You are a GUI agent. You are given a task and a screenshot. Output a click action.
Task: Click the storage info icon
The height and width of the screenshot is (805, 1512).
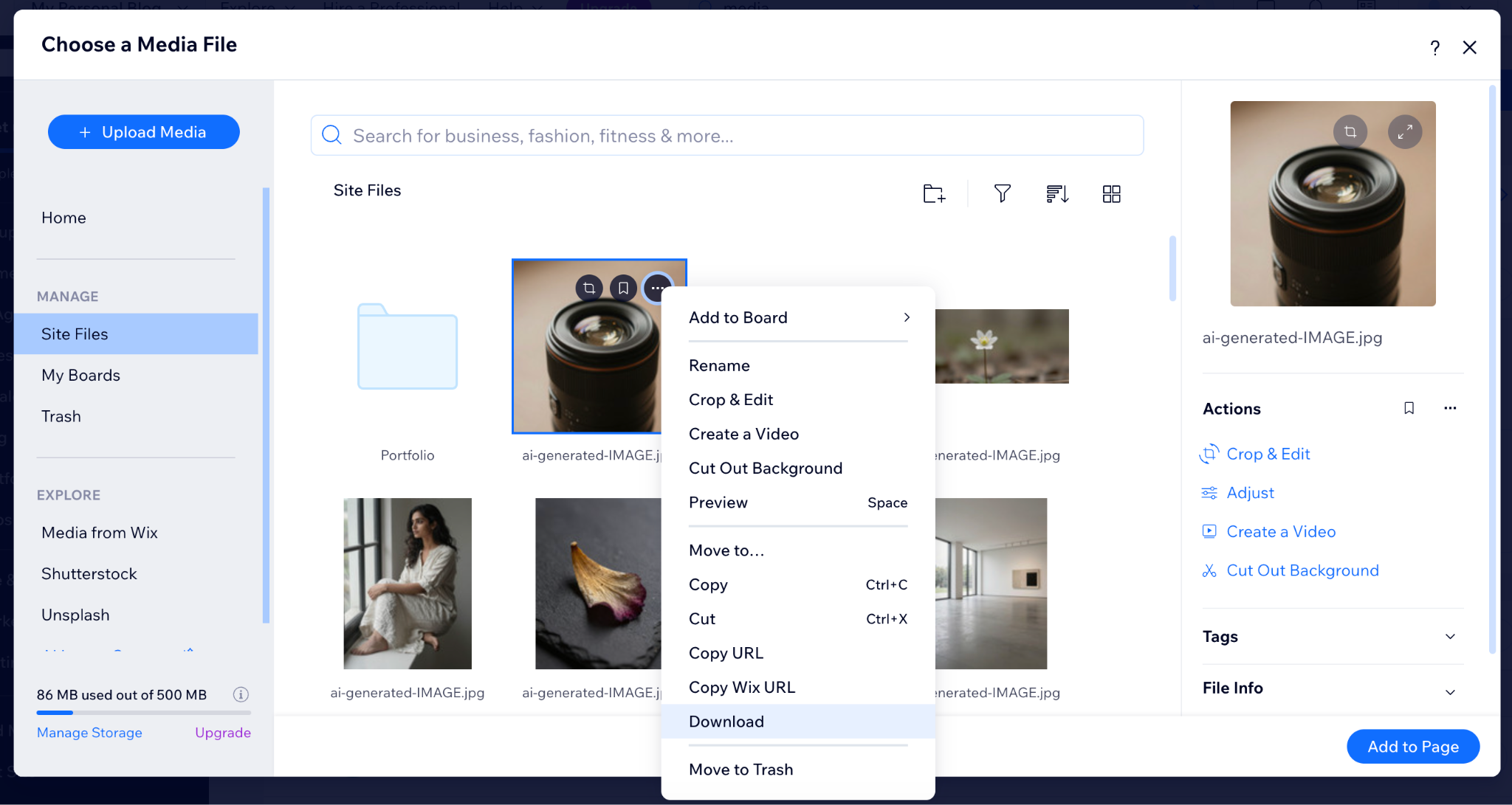[x=241, y=694]
